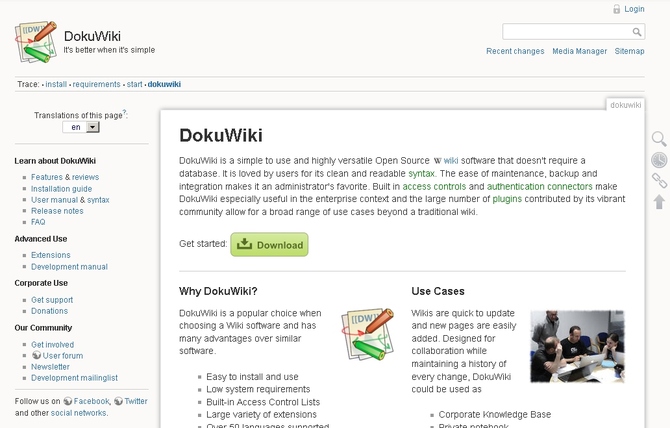Open Media Manager
670x428 pixels.
[579, 51]
